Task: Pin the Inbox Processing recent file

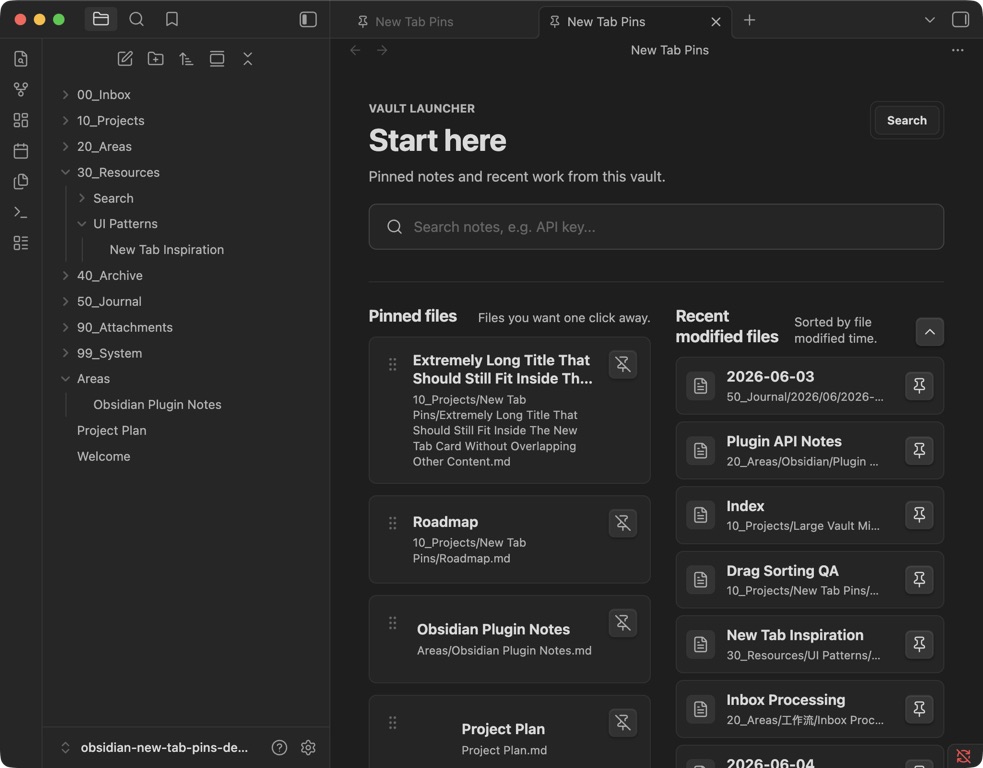Action: [919, 709]
